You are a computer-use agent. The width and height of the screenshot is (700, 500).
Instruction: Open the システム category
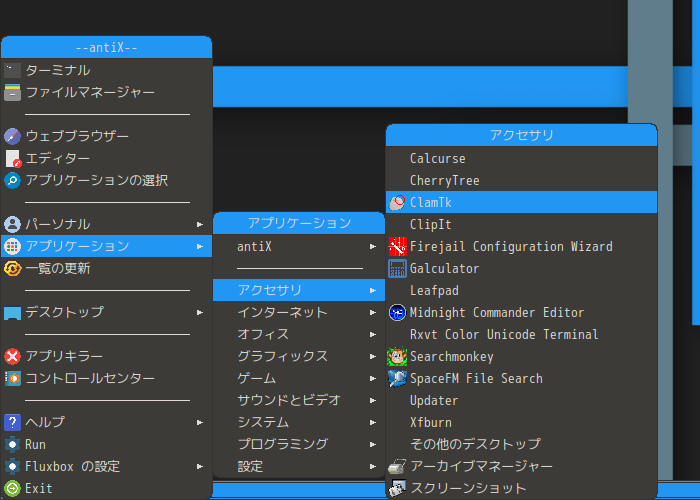(x=299, y=422)
